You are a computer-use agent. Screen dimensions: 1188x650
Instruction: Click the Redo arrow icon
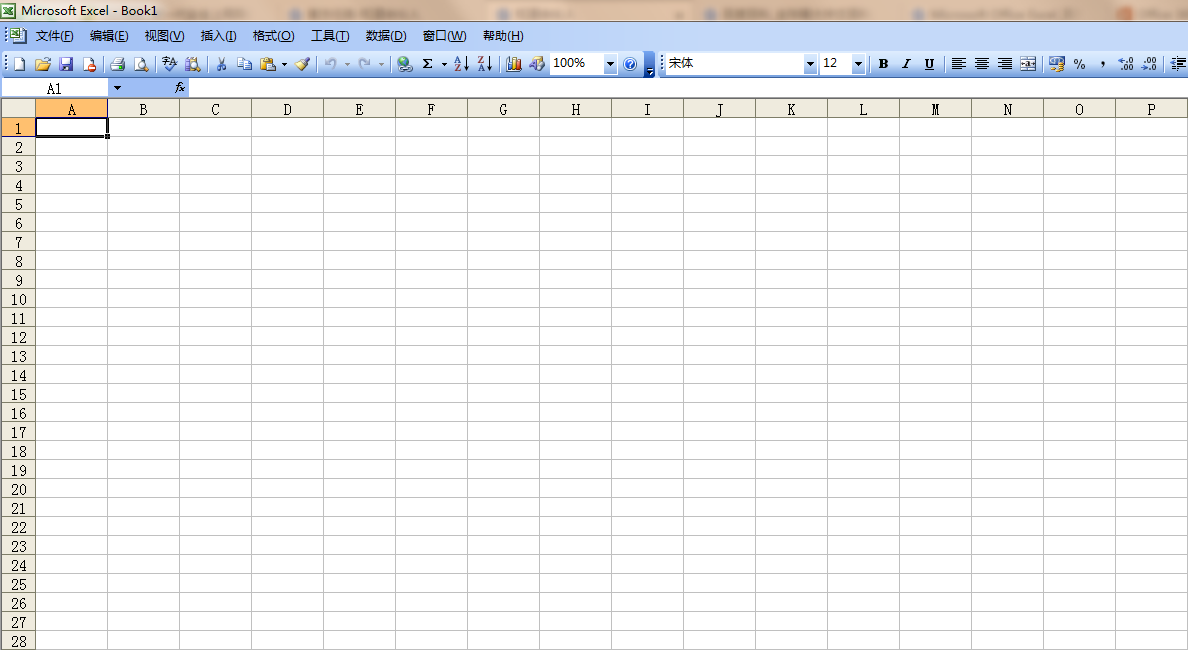[x=364, y=64]
